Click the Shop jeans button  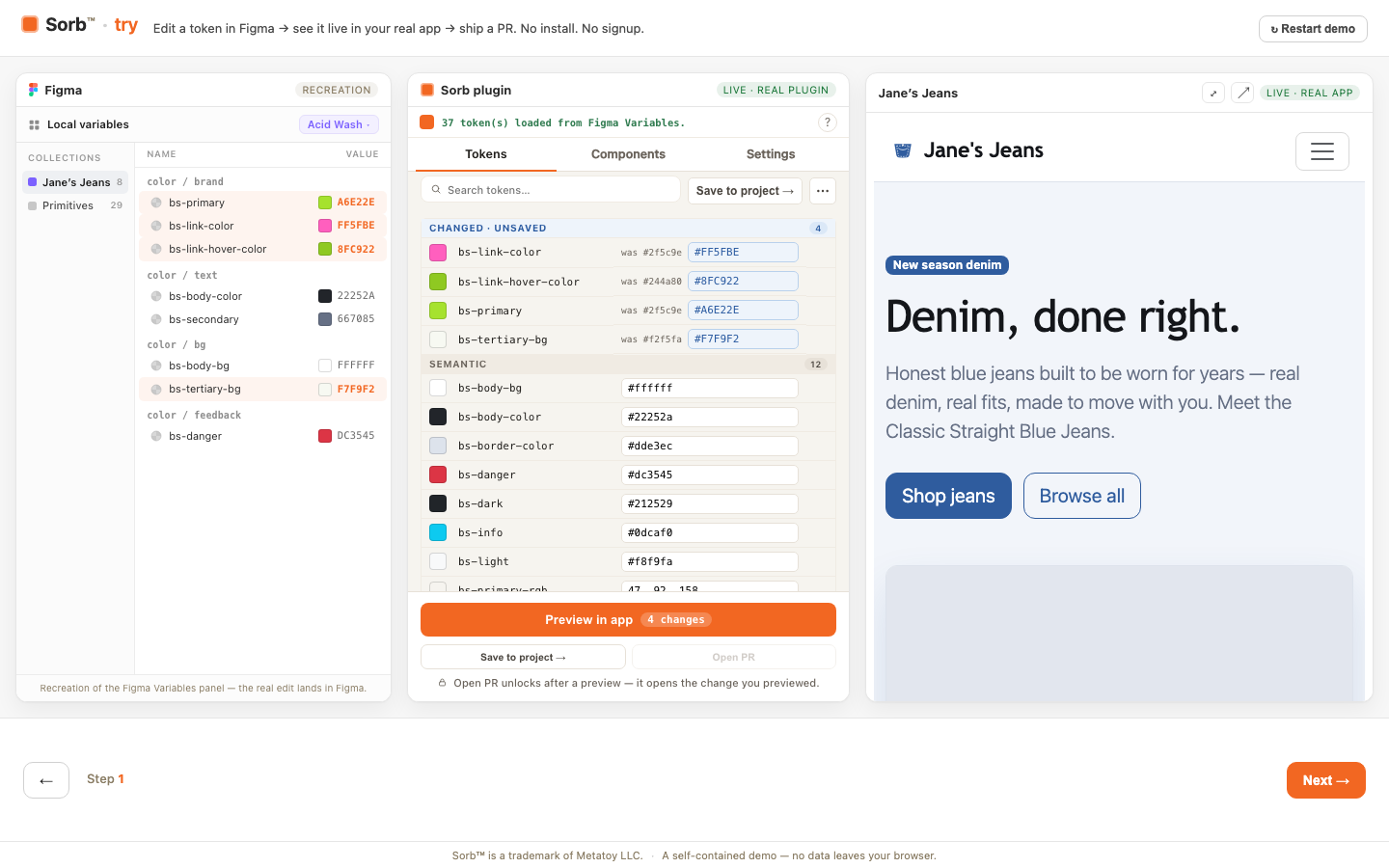tap(948, 496)
